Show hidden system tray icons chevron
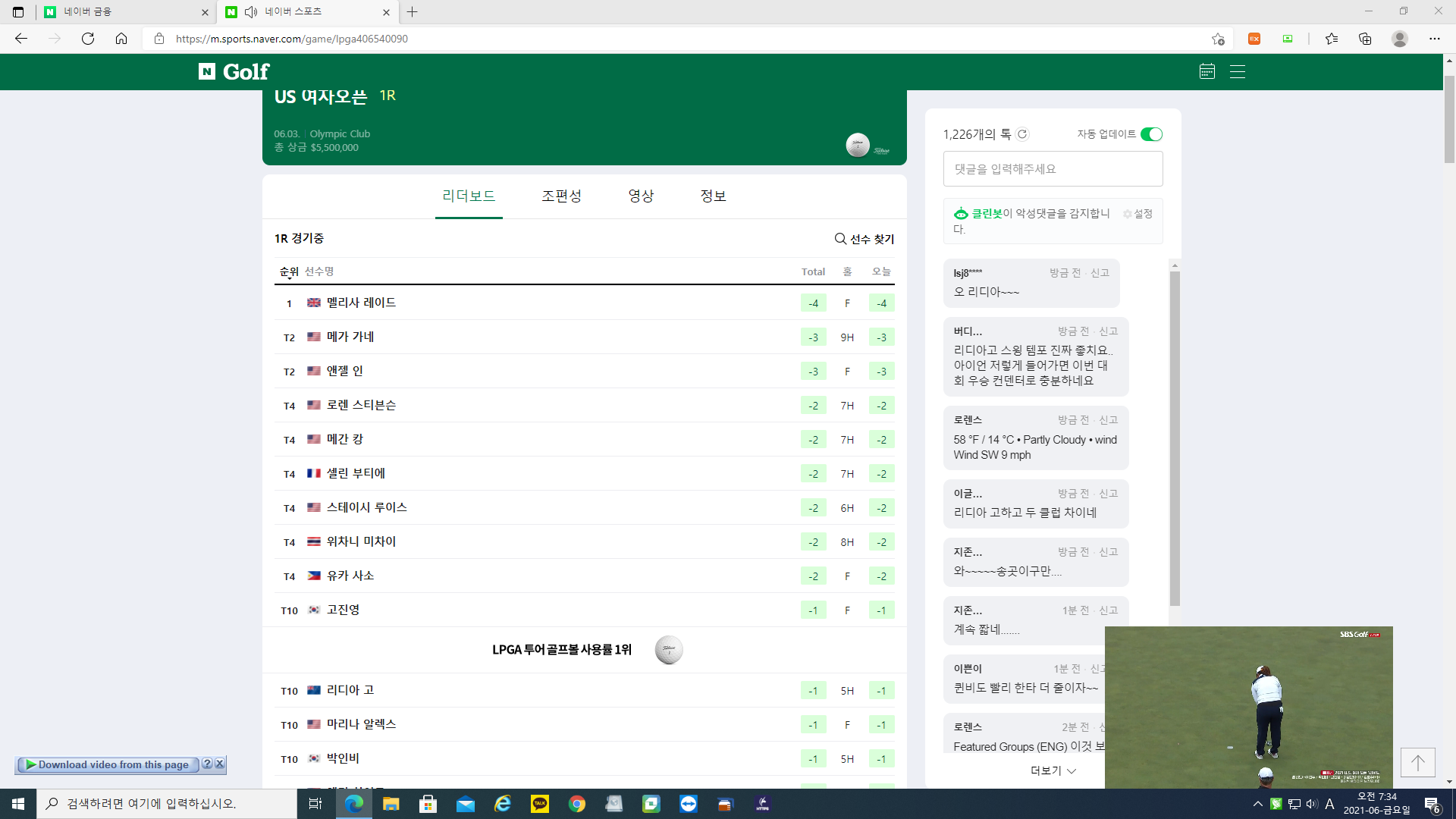Viewport: 1456px width, 819px height. [x=1258, y=804]
